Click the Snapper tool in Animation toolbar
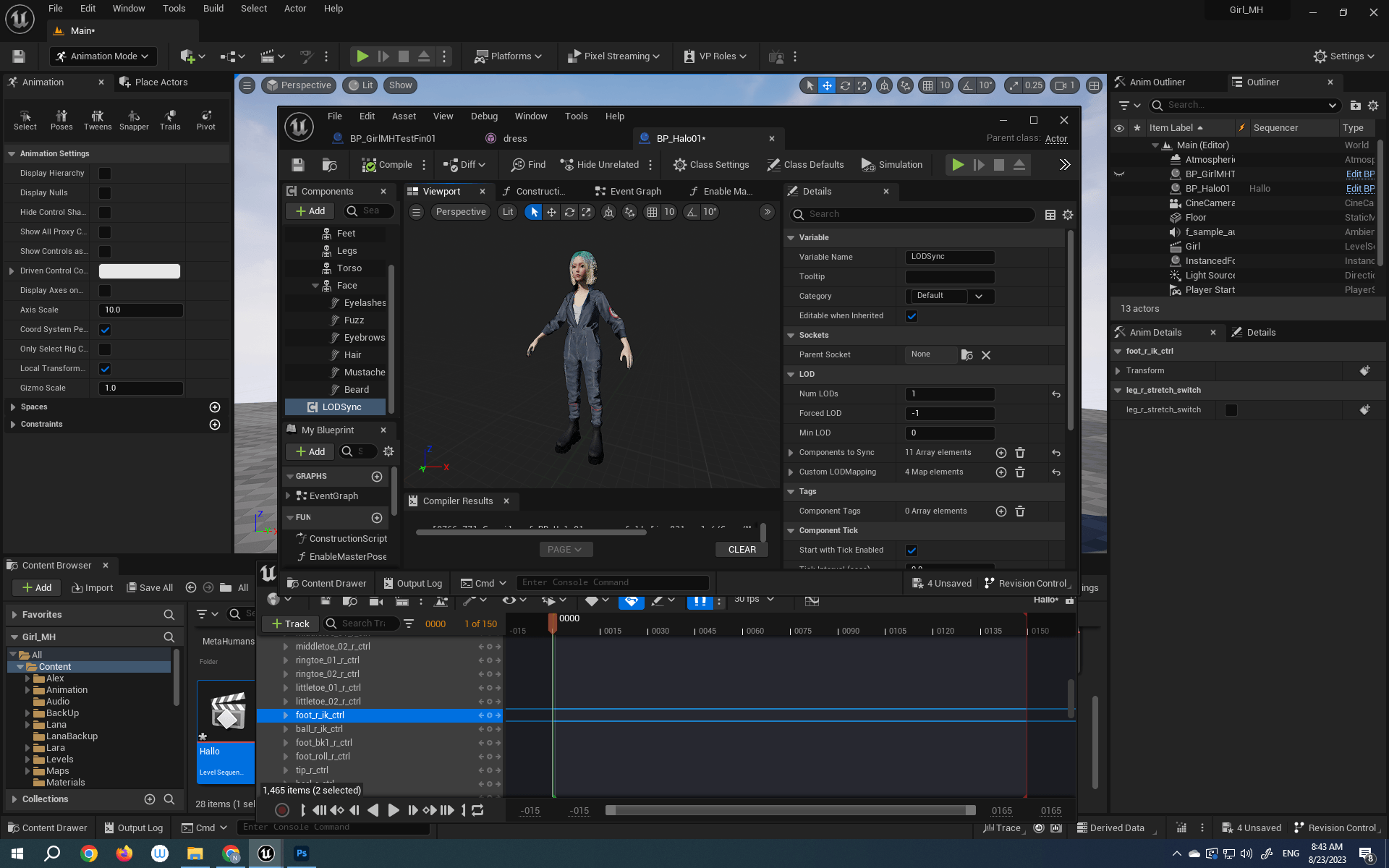The image size is (1389, 868). pyautogui.click(x=133, y=119)
